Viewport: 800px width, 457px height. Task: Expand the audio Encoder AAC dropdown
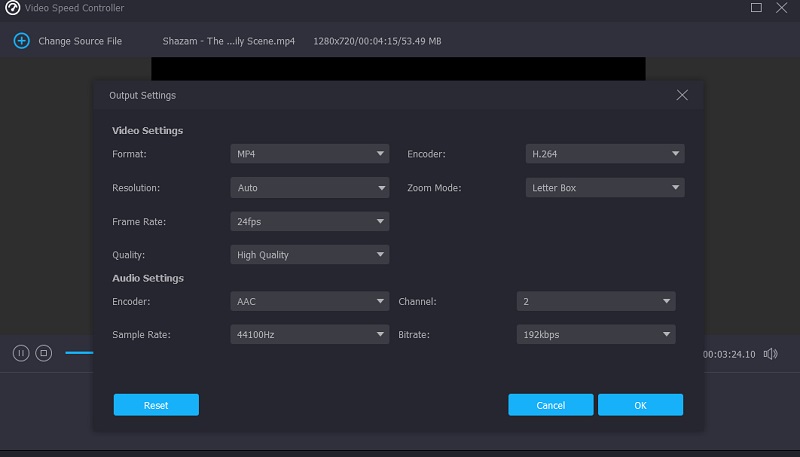(309, 301)
